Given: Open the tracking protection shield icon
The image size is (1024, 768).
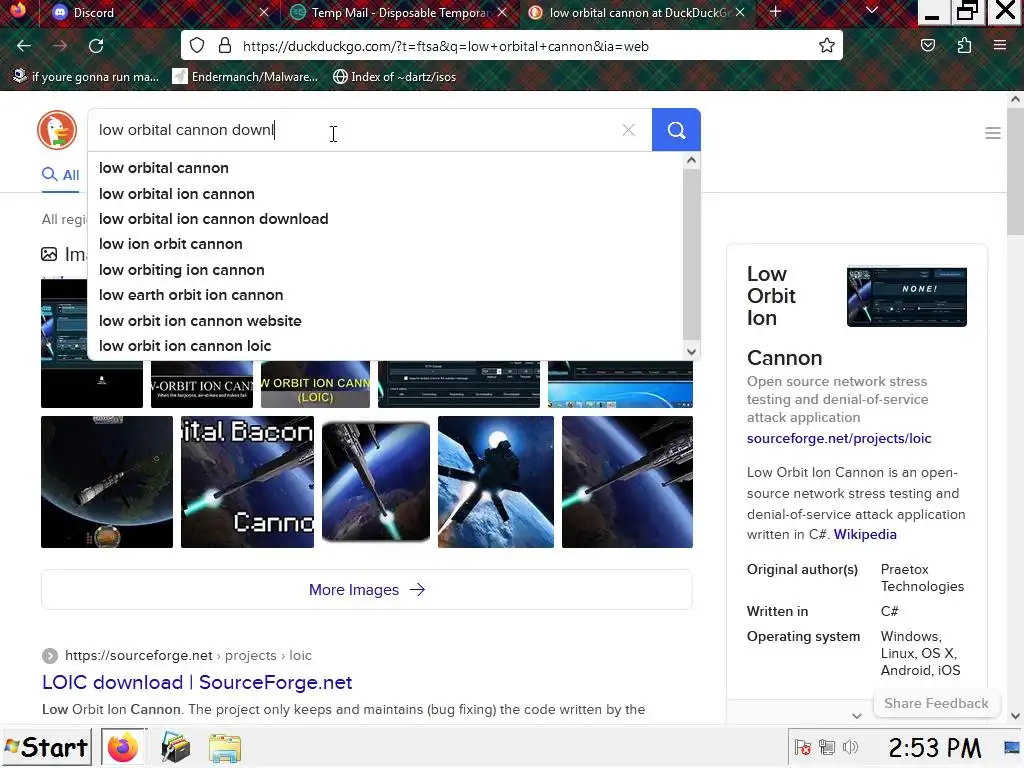Looking at the screenshot, I should (x=197, y=46).
